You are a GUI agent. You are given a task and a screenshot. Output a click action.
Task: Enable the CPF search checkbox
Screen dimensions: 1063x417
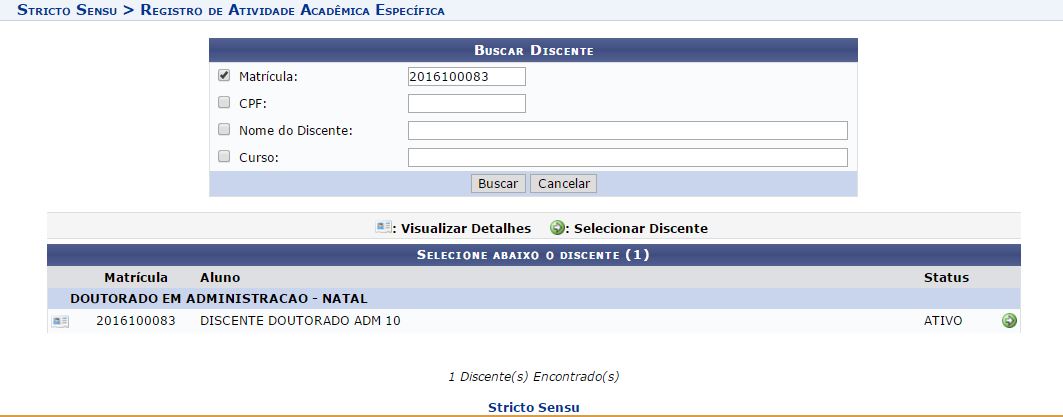click(x=224, y=102)
